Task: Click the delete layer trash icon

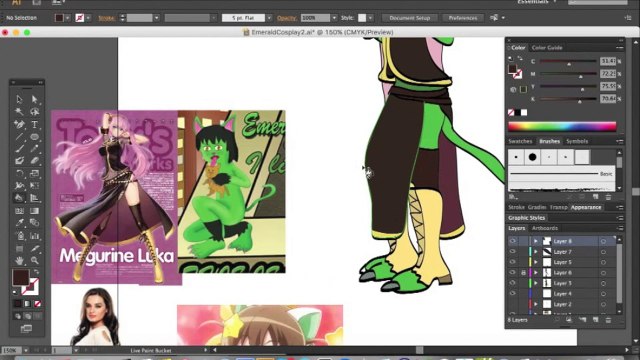Action: (608, 320)
